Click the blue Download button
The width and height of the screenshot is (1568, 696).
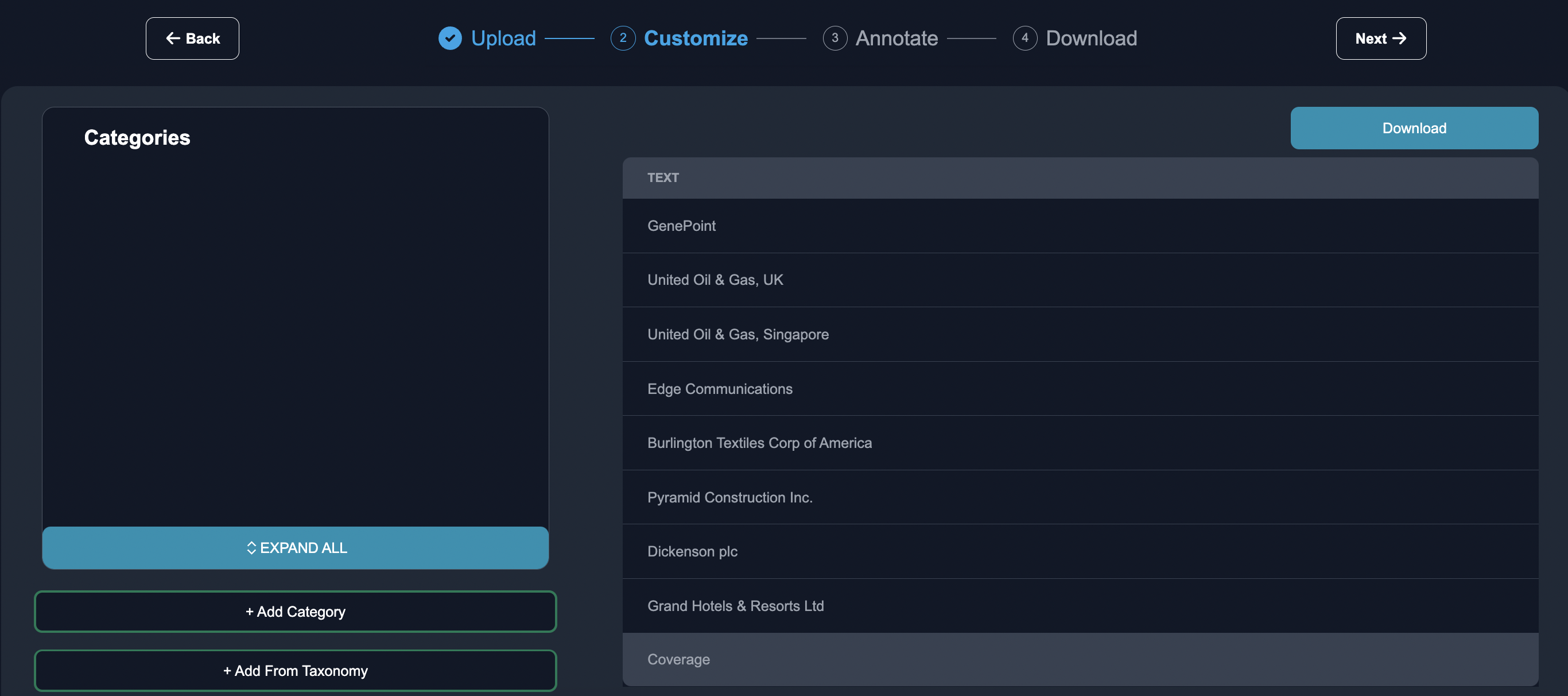pyautogui.click(x=1414, y=128)
